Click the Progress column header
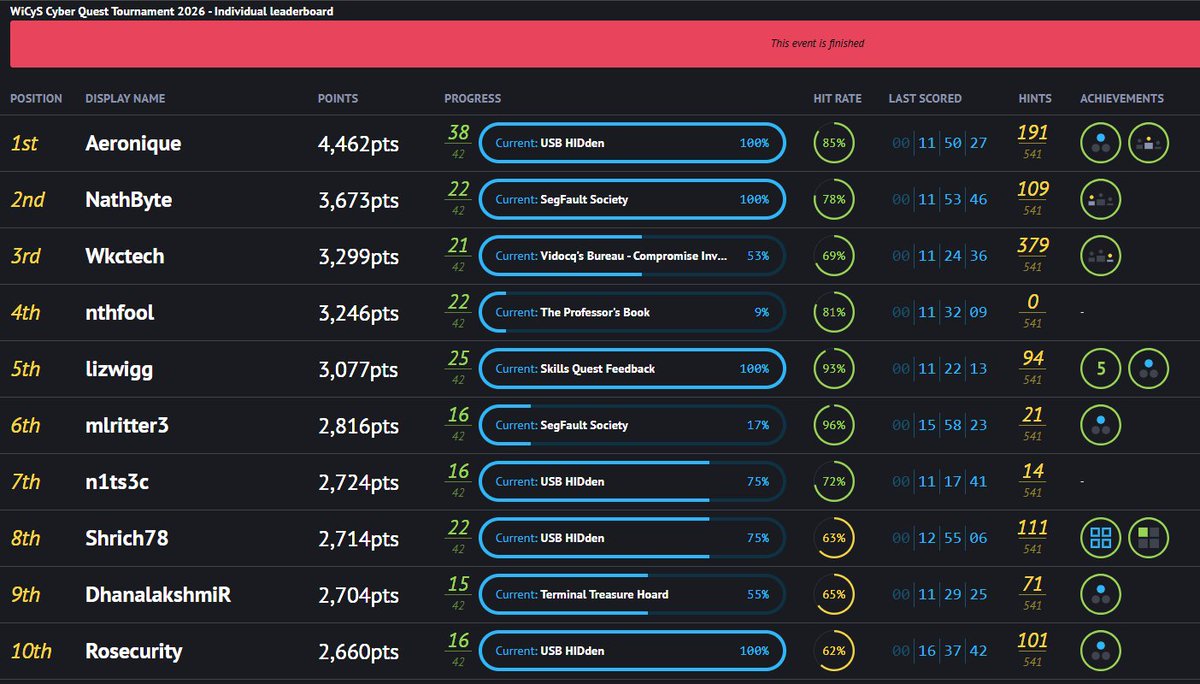Screen dimensions: 1200x684 click(x=473, y=99)
